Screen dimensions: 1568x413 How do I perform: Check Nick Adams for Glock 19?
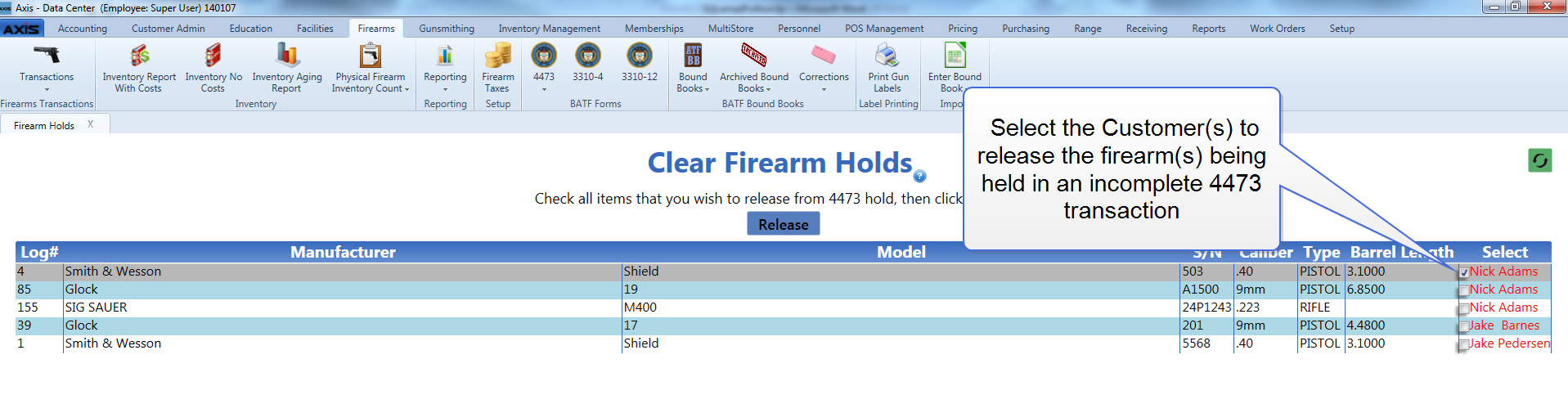pyautogui.click(x=1463, y=291)
